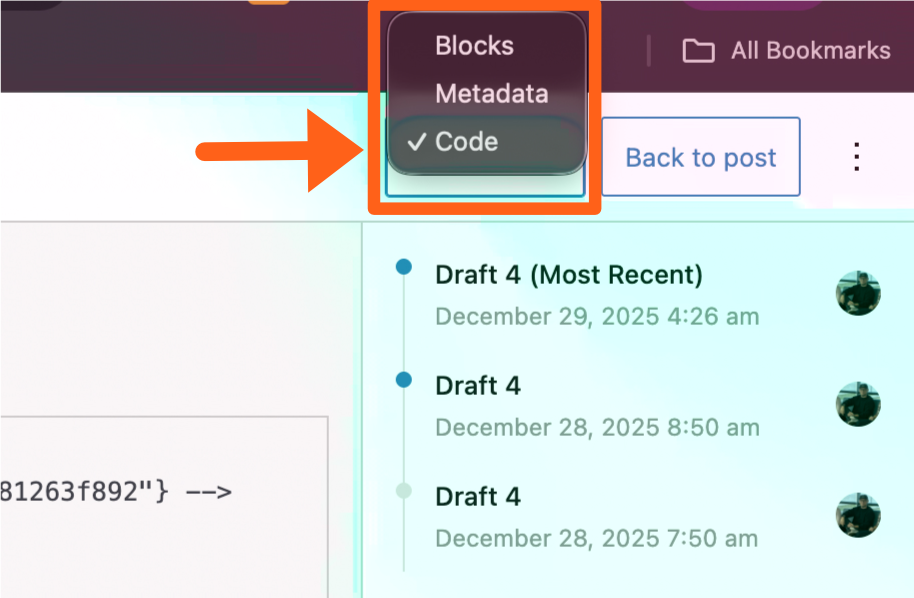Viewport: 914px width, 598px height.
Task: Click the December 28, 2025 7:50 am timestamp
Action: 597,538
